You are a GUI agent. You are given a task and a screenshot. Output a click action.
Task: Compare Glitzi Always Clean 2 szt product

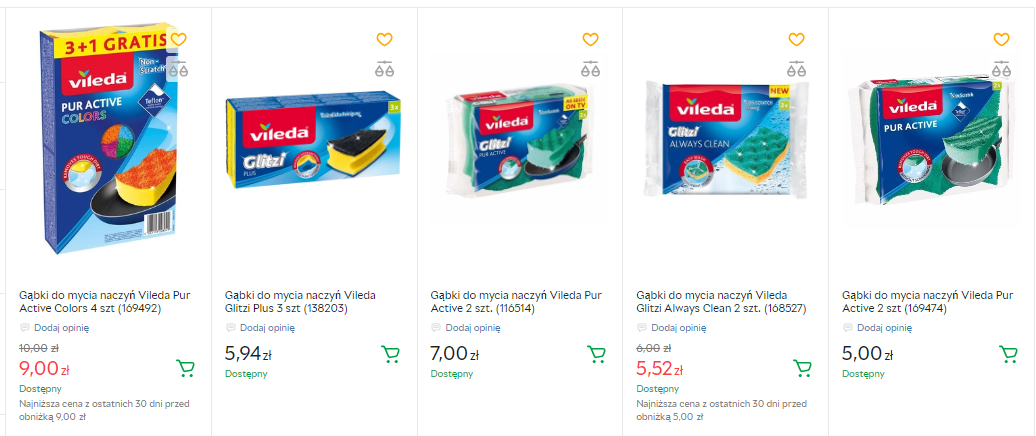(796, 70)
